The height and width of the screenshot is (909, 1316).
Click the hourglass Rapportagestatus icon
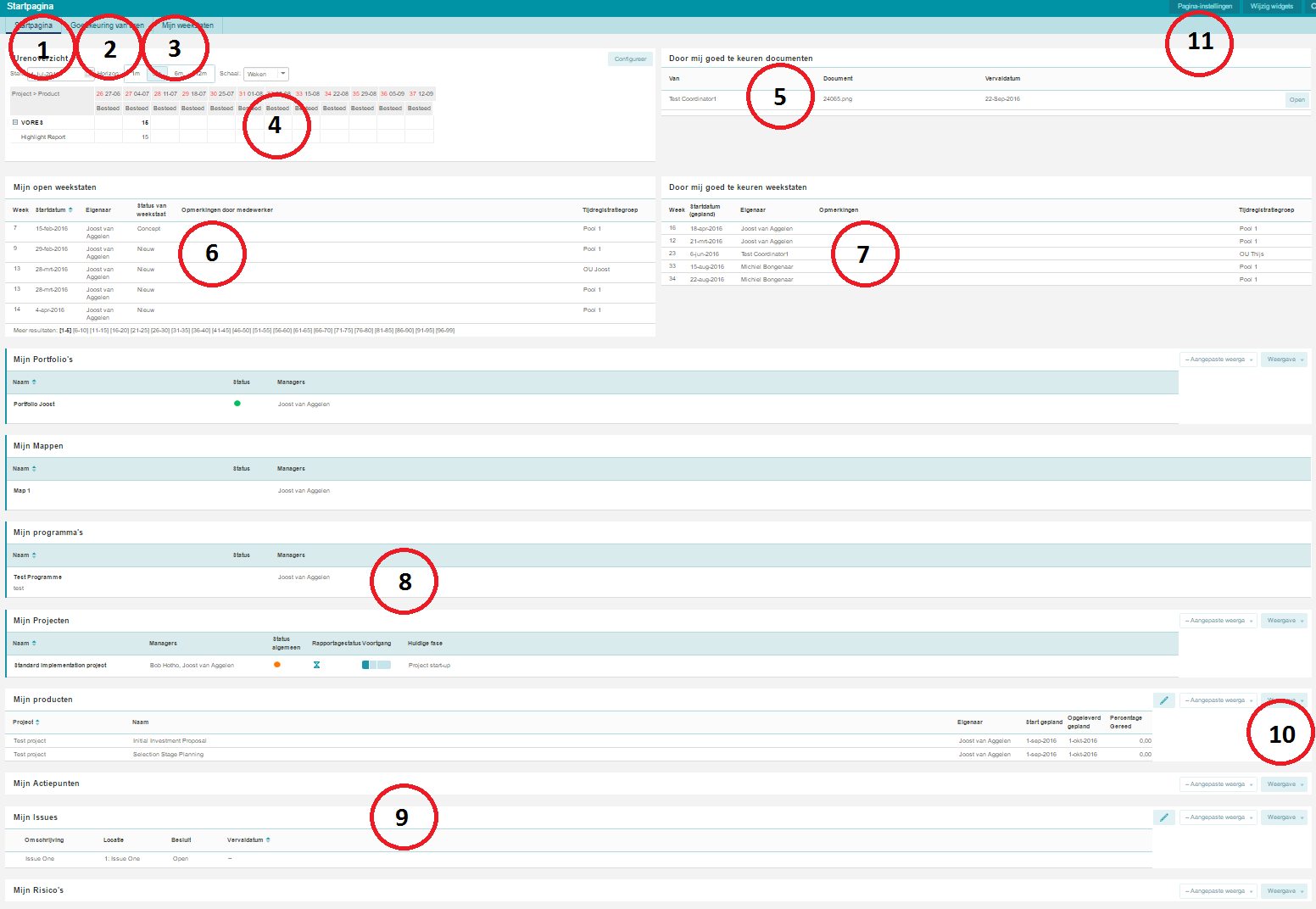point(316,665)
